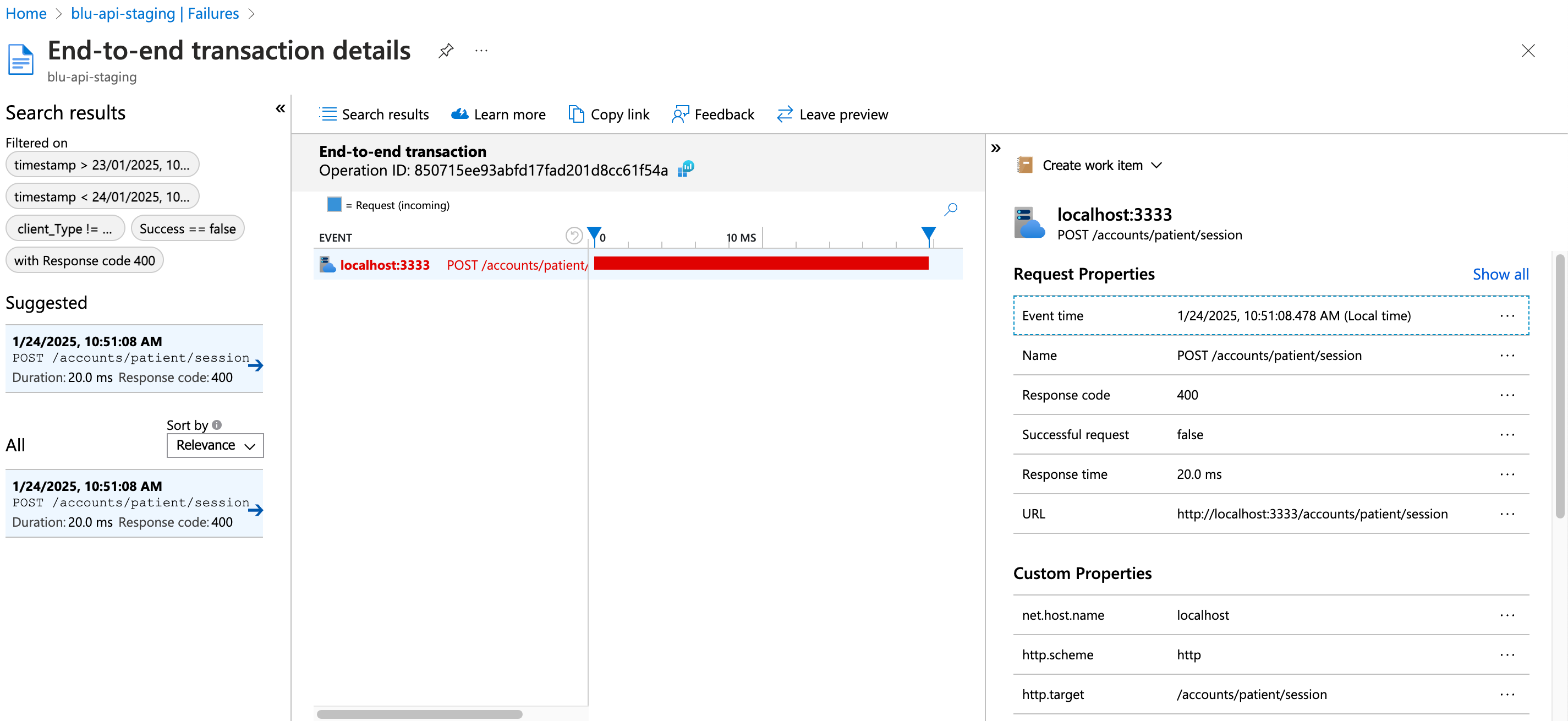
Task: Open the ellipsis menu for the Response code row
Action: tap(1506, 395)
